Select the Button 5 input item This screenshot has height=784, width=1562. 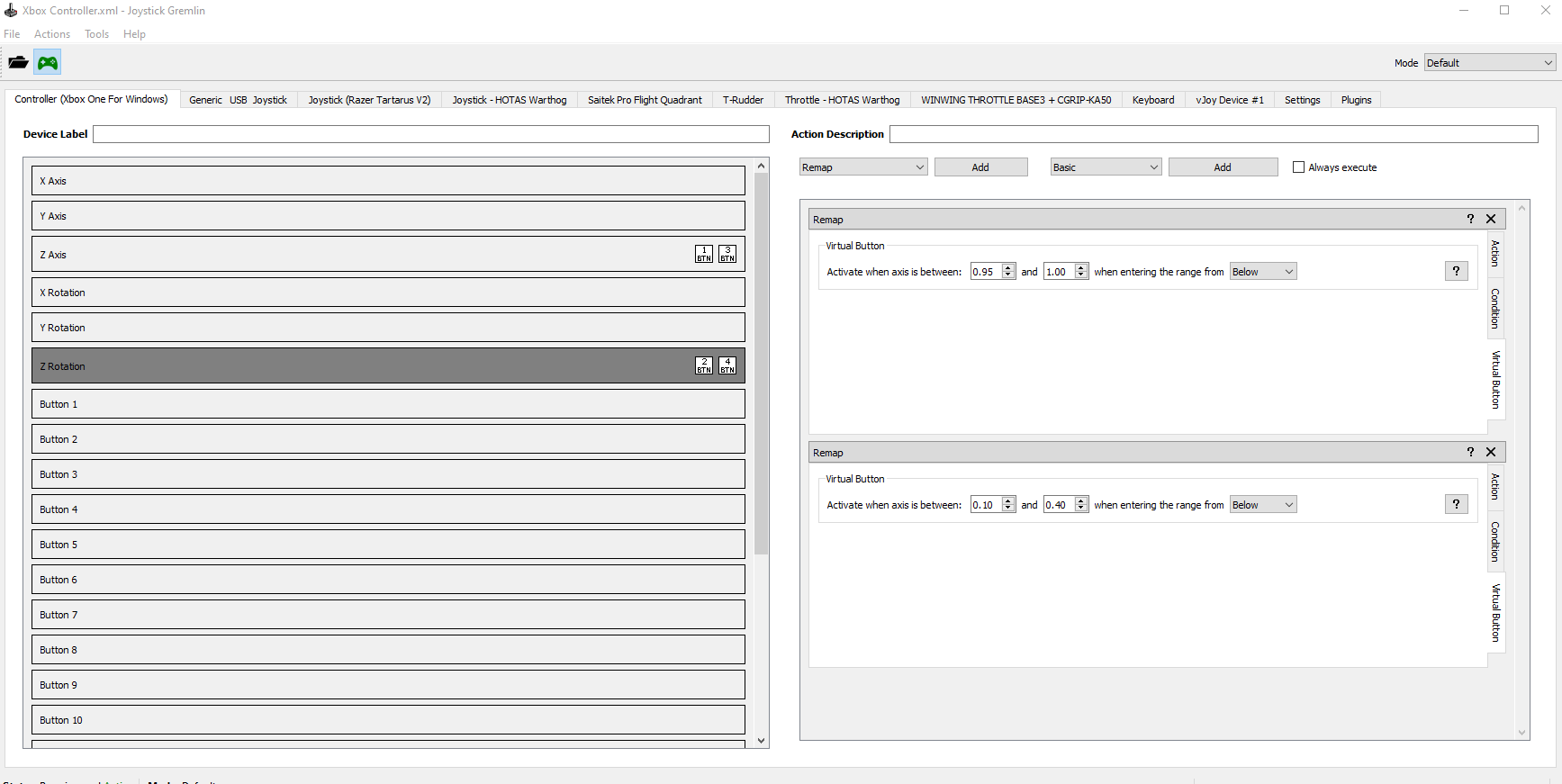point(388,545)
